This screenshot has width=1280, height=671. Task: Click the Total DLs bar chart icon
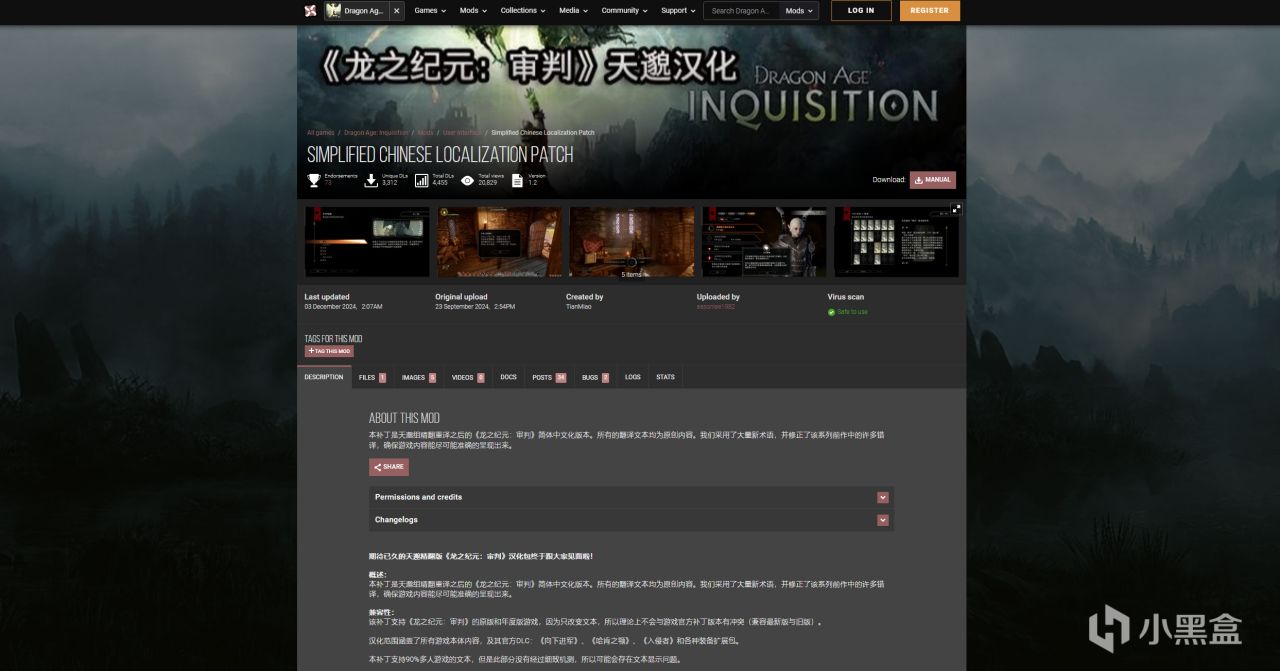coord(421,180)
